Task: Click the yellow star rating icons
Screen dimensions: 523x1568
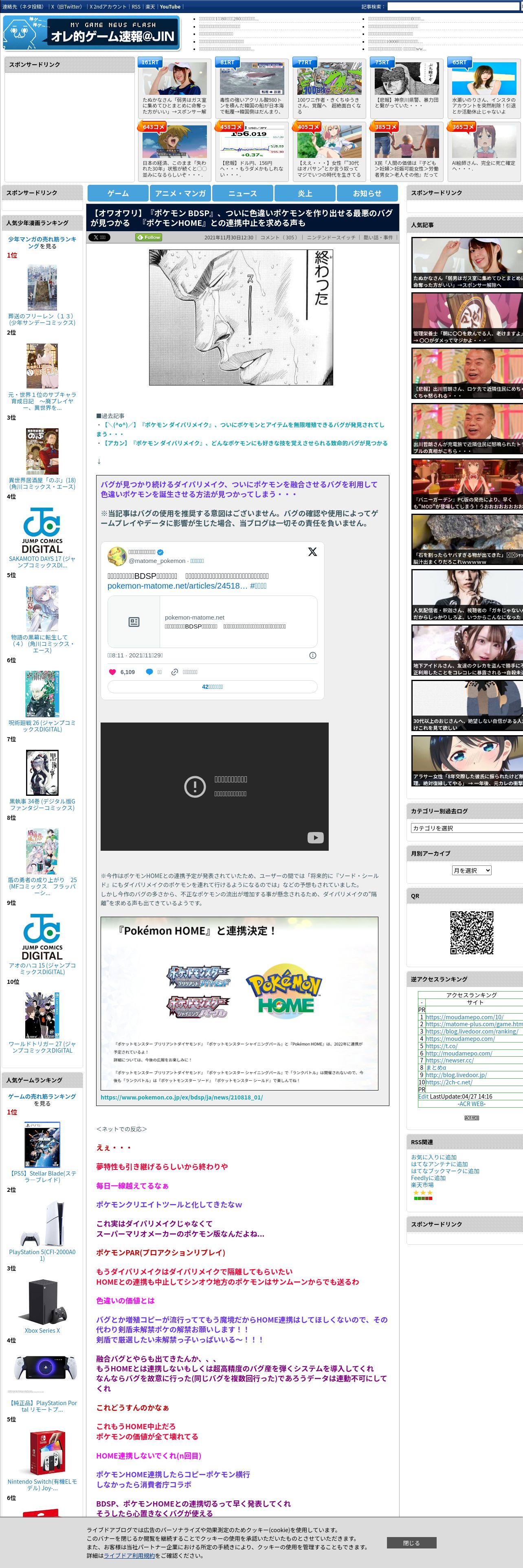Action: (x=422, y=1192)
